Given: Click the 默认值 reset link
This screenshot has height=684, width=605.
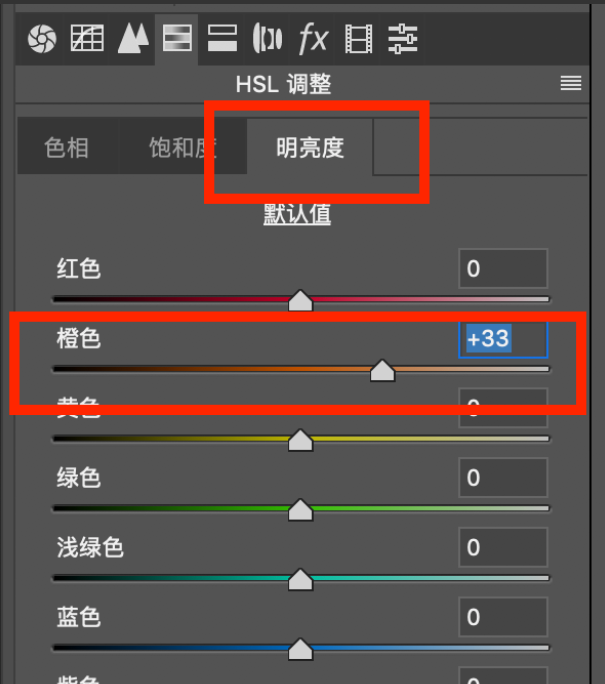Looking at the screenshot, I should pos(297,214).
